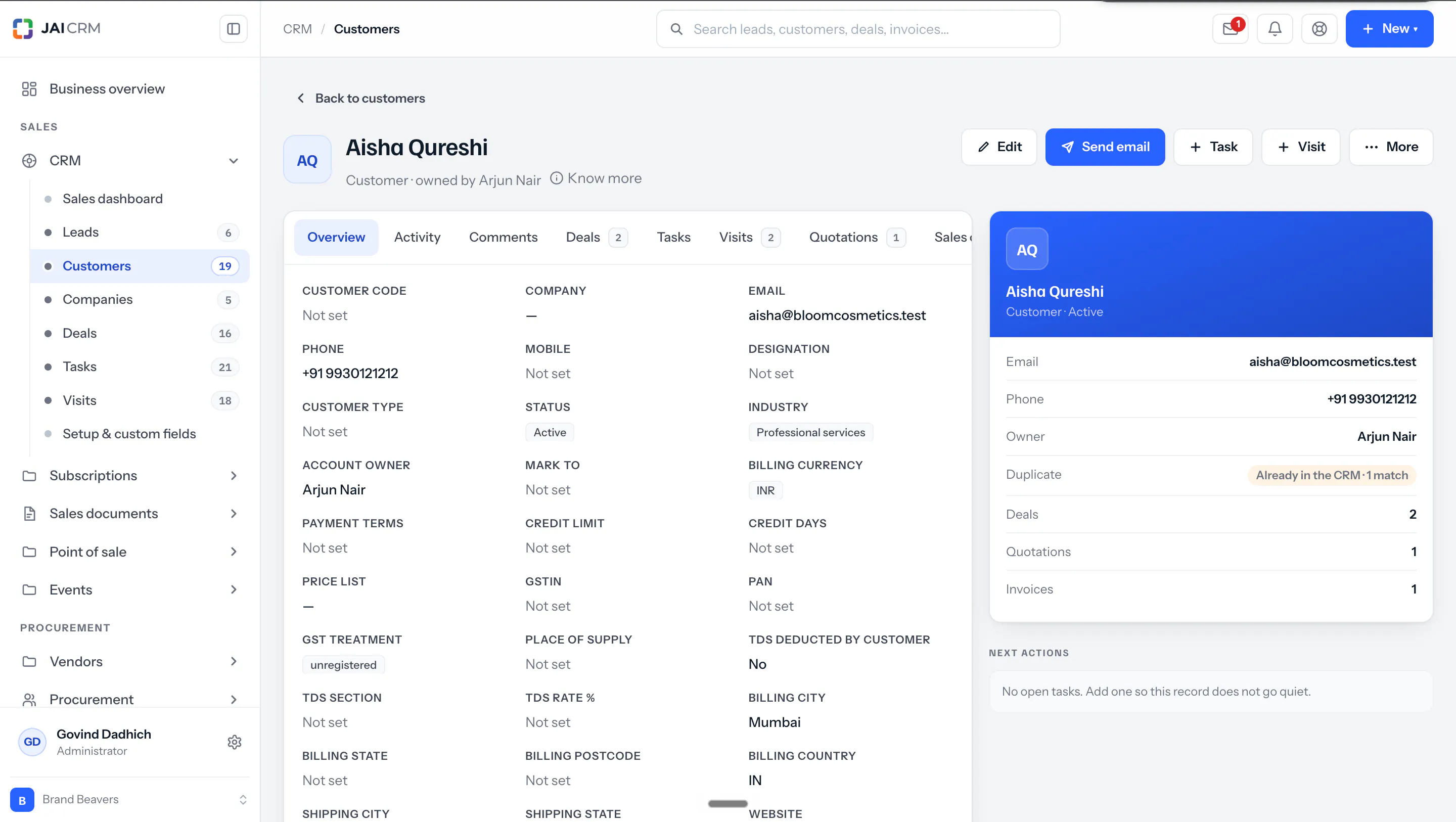Expand the Vendors section chevron
Screen dimensions: 1456x822
coord(234,661)
